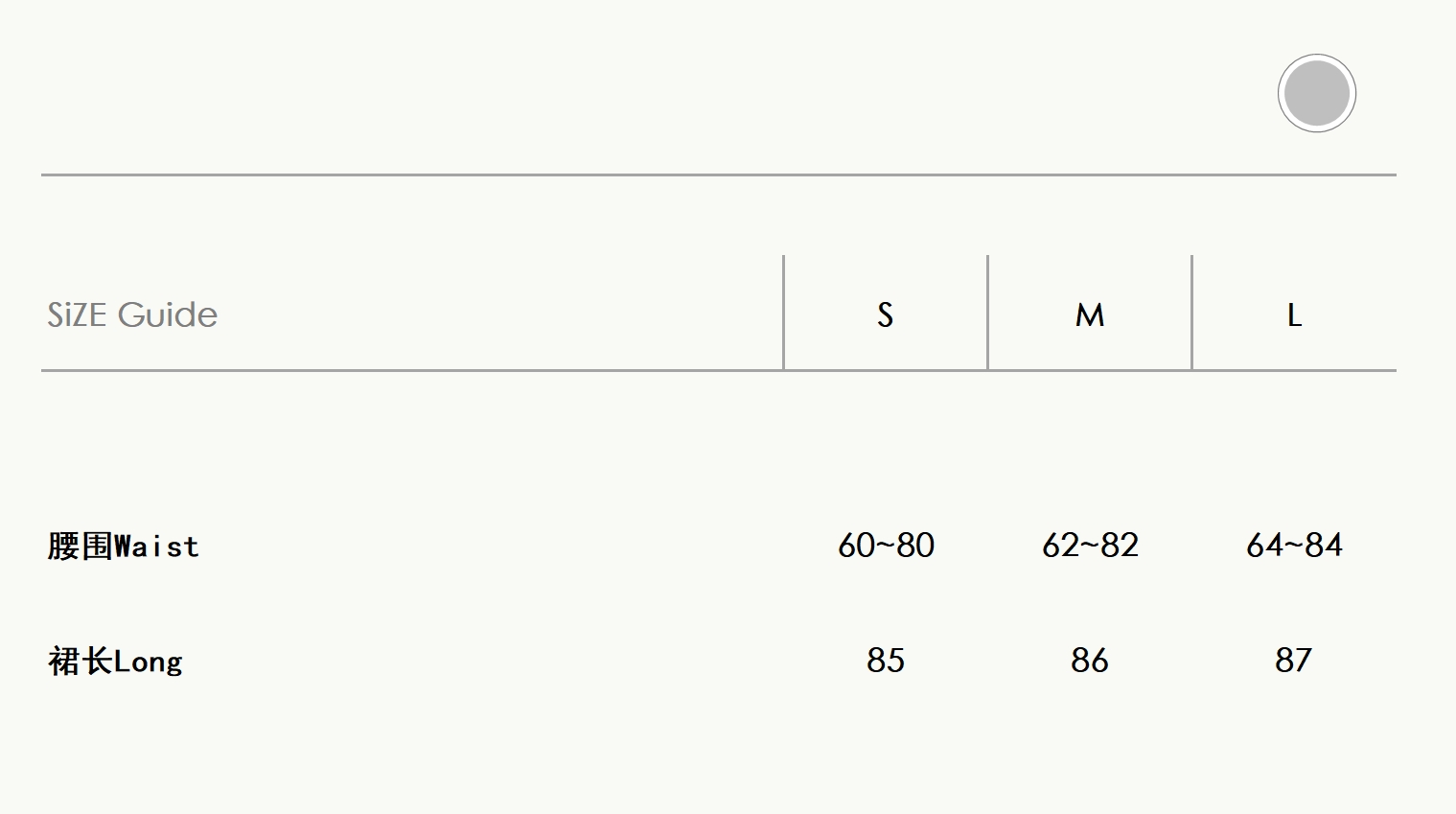This screenshot has width=1456, height=814.
Task: Click the 62~82 waist value for M
Action: pos(1090,546)
